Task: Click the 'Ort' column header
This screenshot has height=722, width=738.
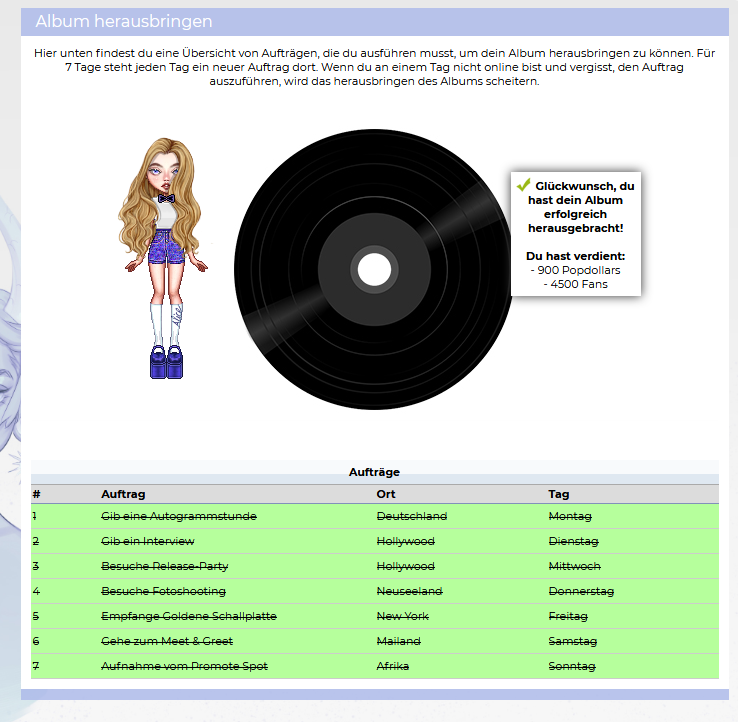Action: pyautogui.click(x=386, y=494)
